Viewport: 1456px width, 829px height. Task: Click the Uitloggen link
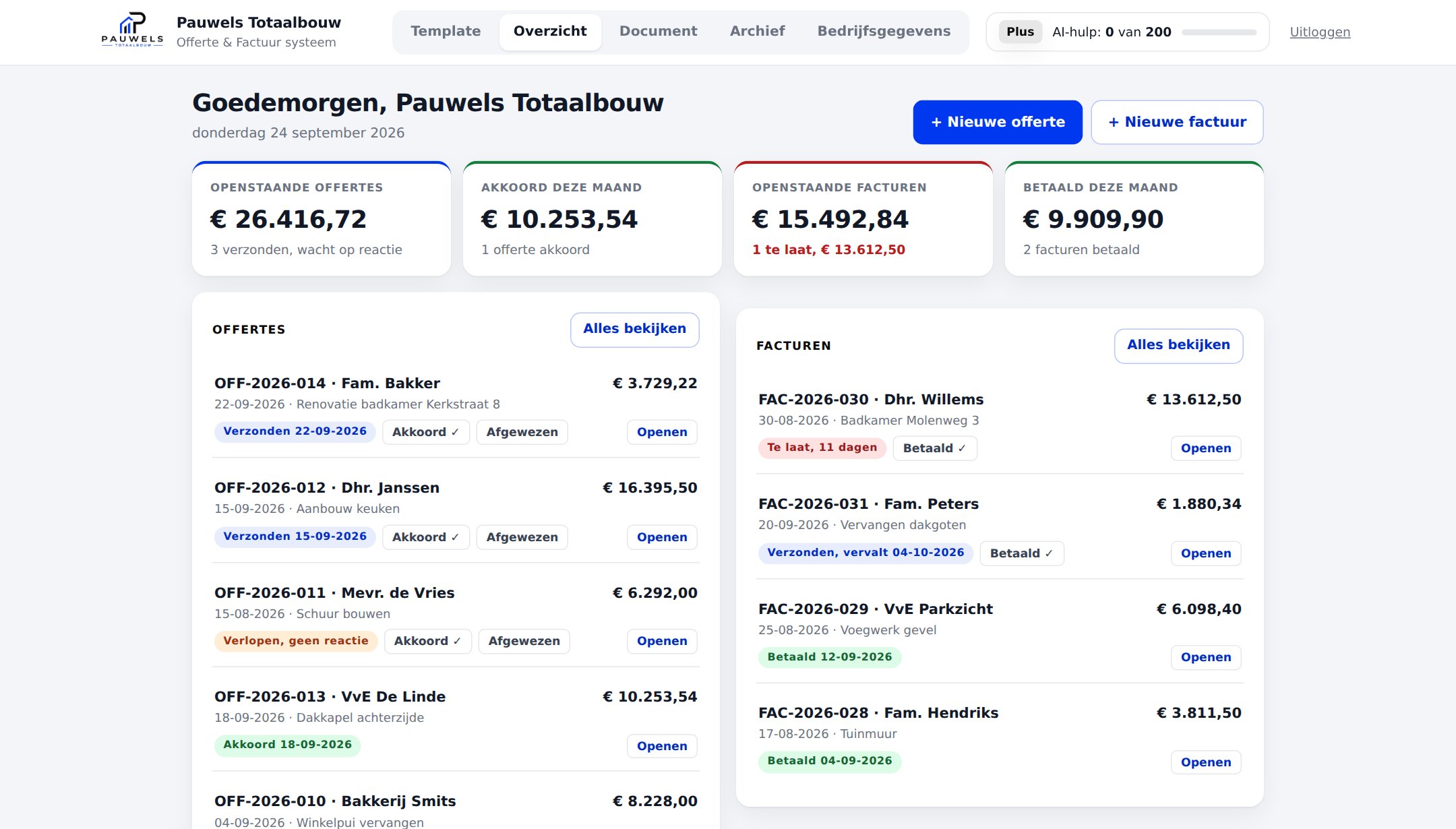point(1320,32)
